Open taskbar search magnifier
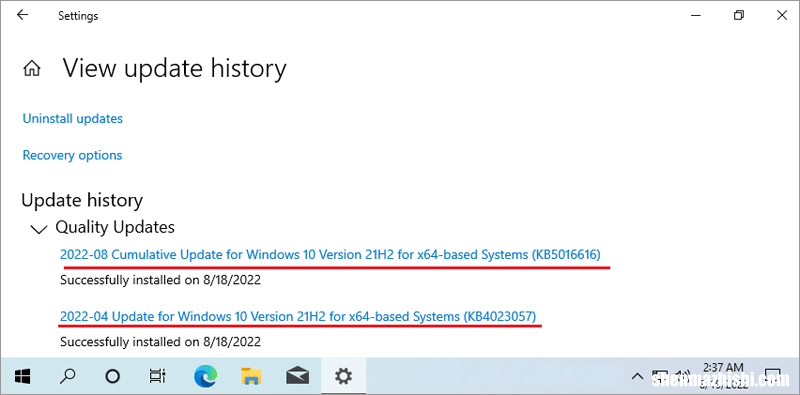 (x=67, y=377)
